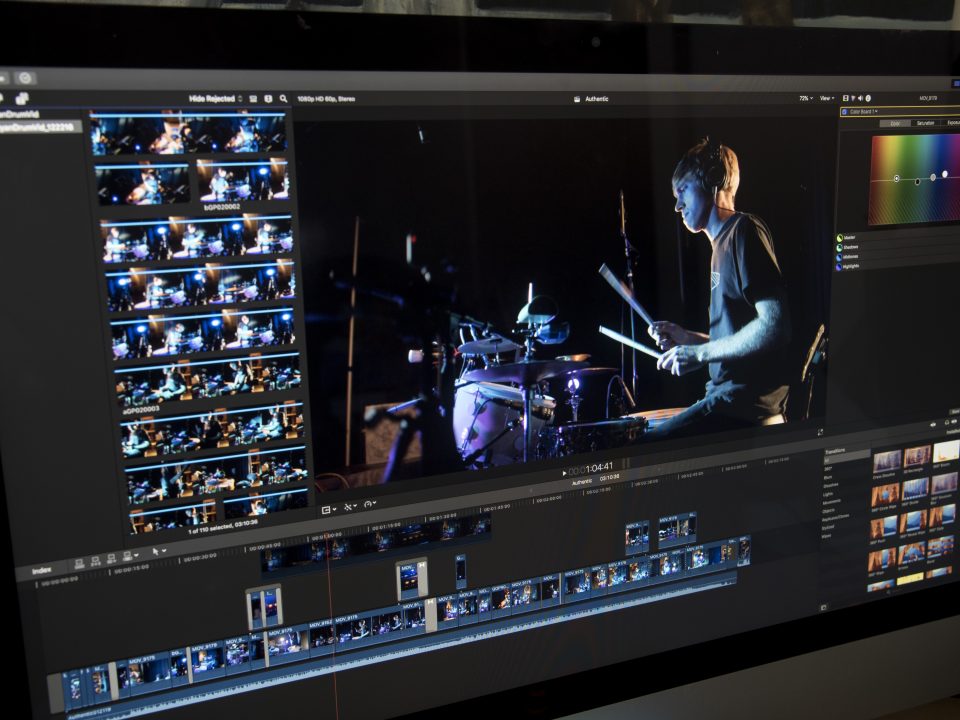
Task: Open the 72% viewer zoom dropdown
Action: (x=806, y=98)
